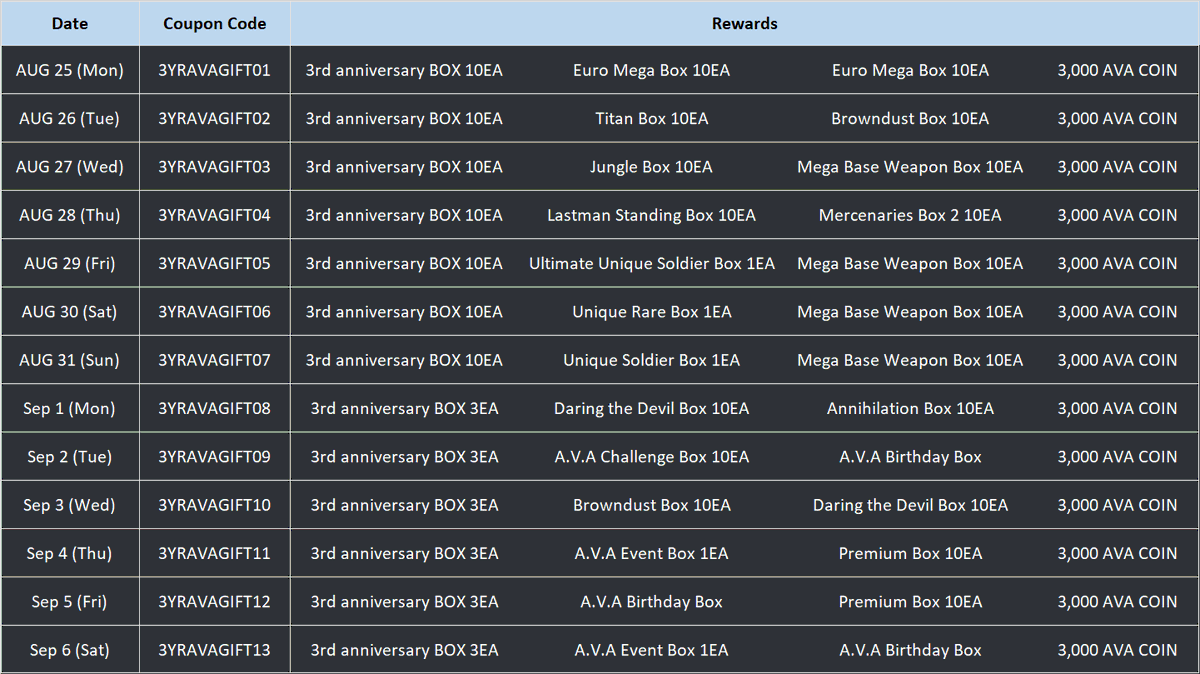Select coupon code 3YRAVAGIFT09
The image size is (1200, 674).
tap(214, 457)
